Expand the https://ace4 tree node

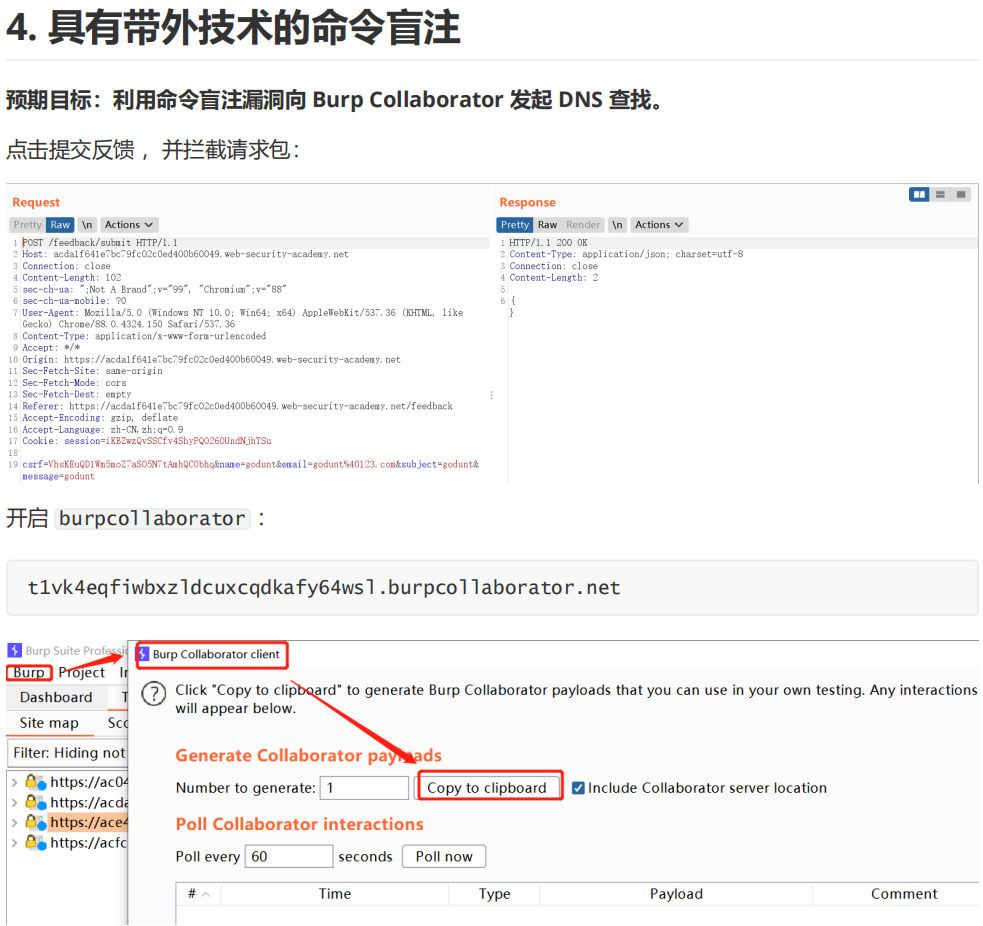14,823
